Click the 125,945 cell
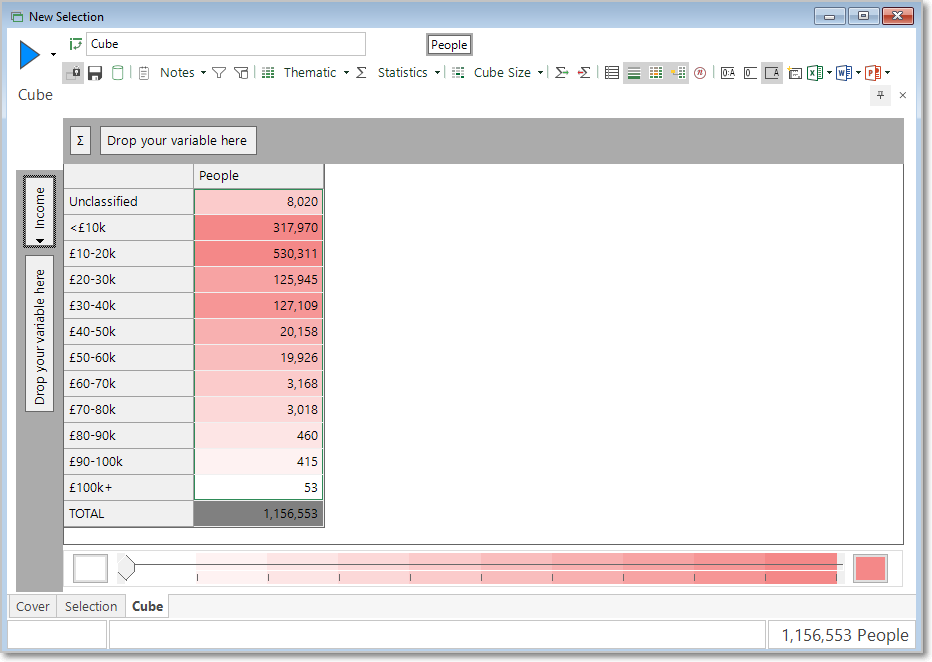Viewport: 932px width, 662px height. [x=259, y=280]
